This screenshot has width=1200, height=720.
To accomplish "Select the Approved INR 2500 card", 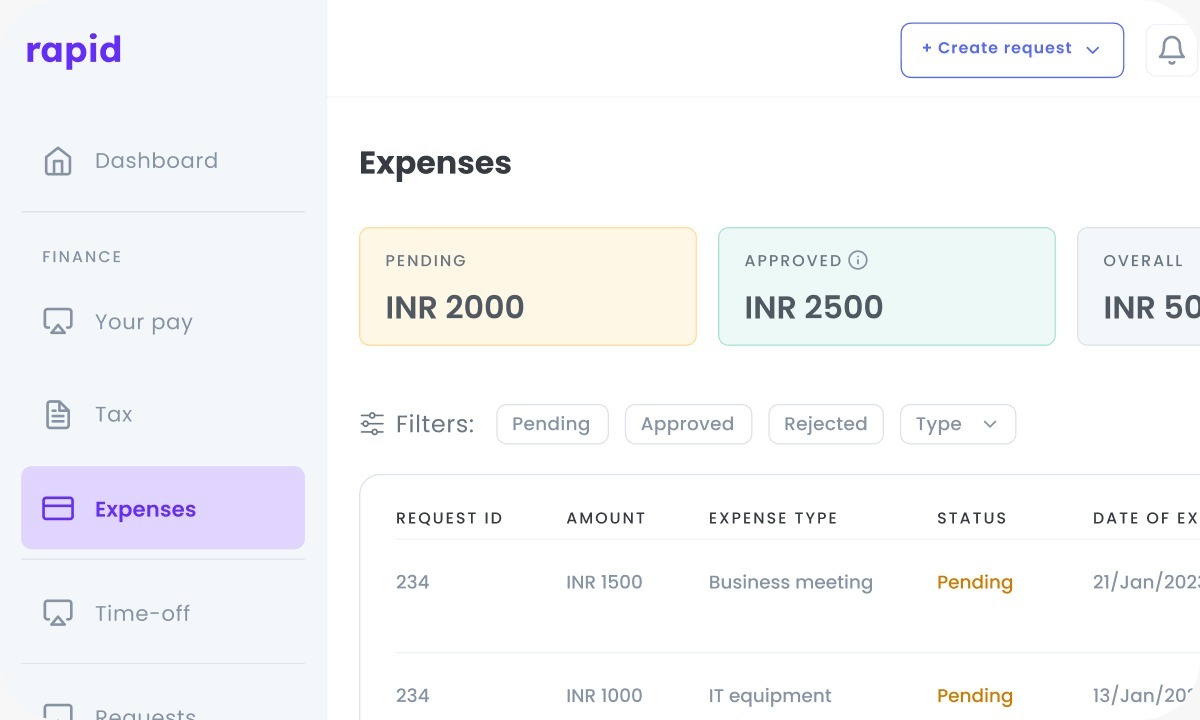I will coord(886,286).
